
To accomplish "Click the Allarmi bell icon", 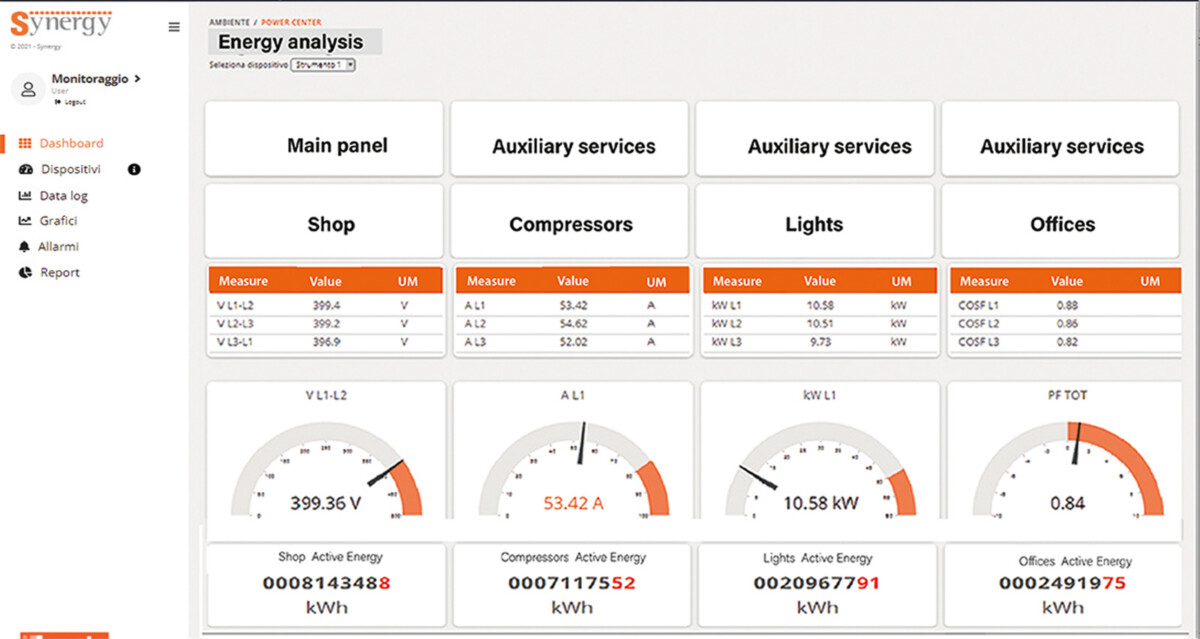I will pos(25,247).
